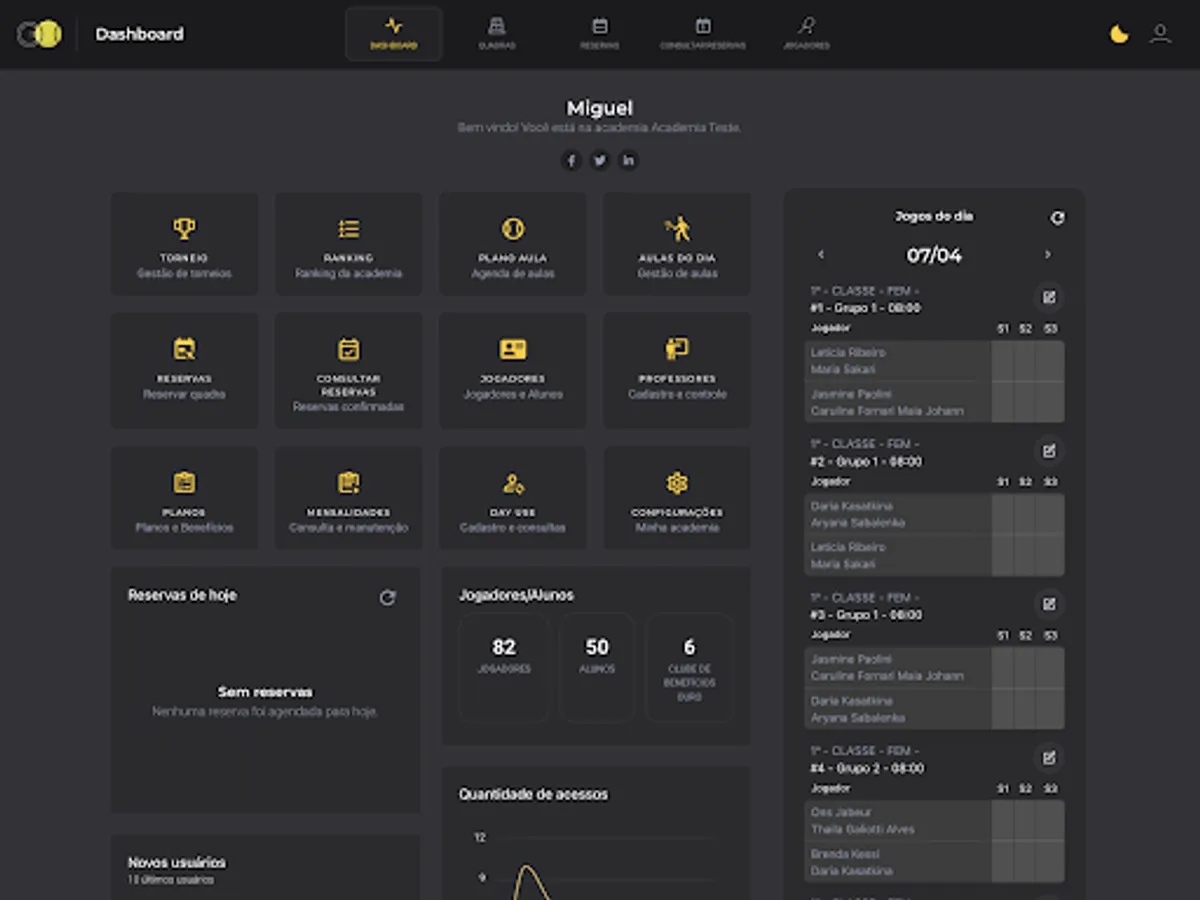The image size is (1200, 900).
Task: Switch to the Quadras tab
Action: [x=497, y=31]
